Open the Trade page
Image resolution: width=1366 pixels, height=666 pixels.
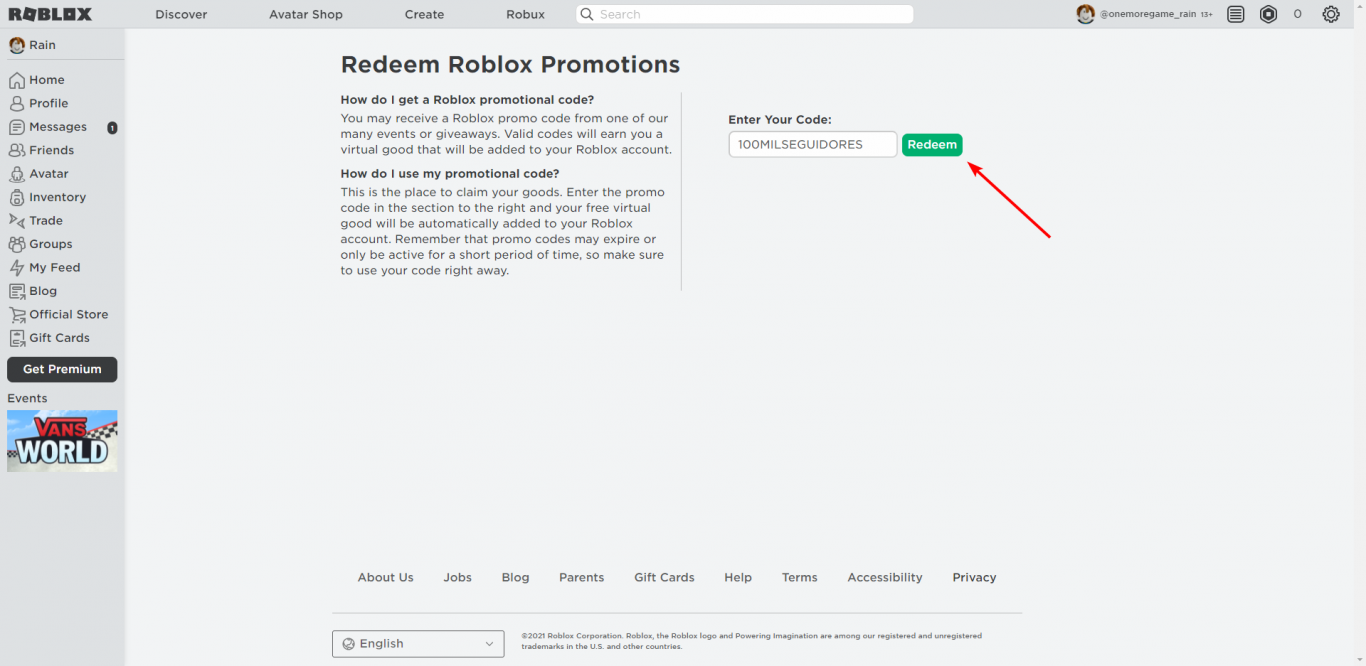click(44, 220)
